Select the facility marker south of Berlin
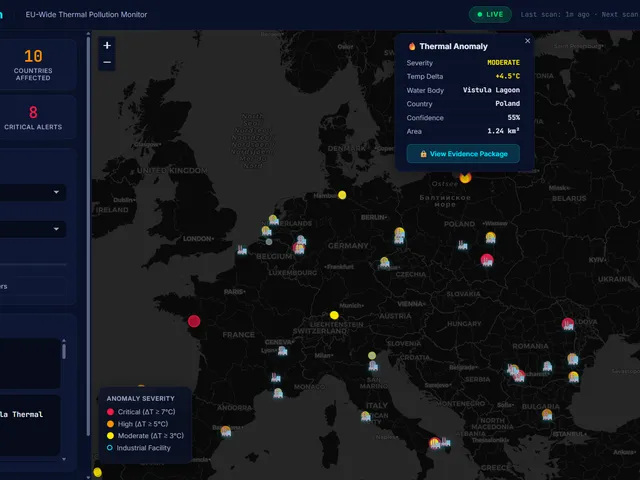This screenshot has height=480, width=640. pyautogui.click(x=399, y=236)
